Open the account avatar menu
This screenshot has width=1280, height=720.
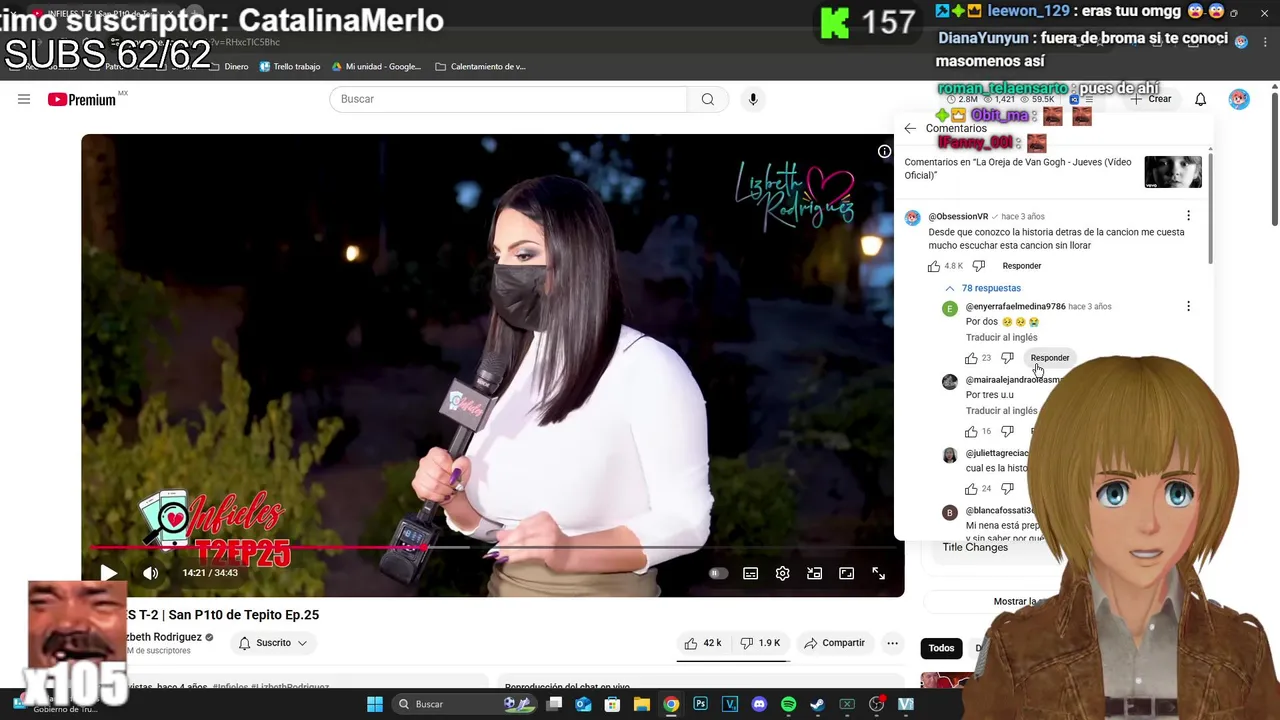tap(1239, 99)
